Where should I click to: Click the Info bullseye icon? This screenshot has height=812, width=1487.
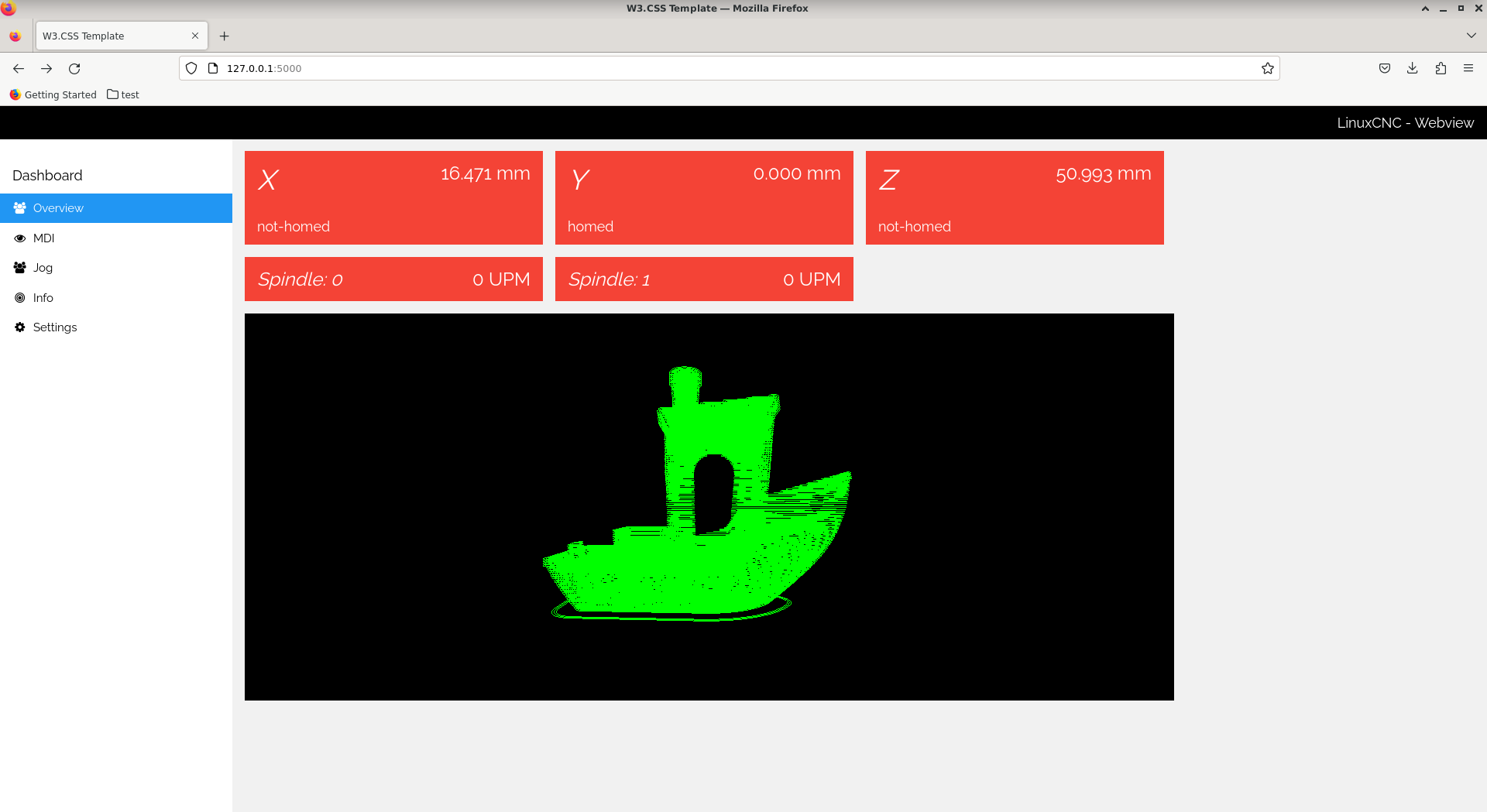coord(20,298)
